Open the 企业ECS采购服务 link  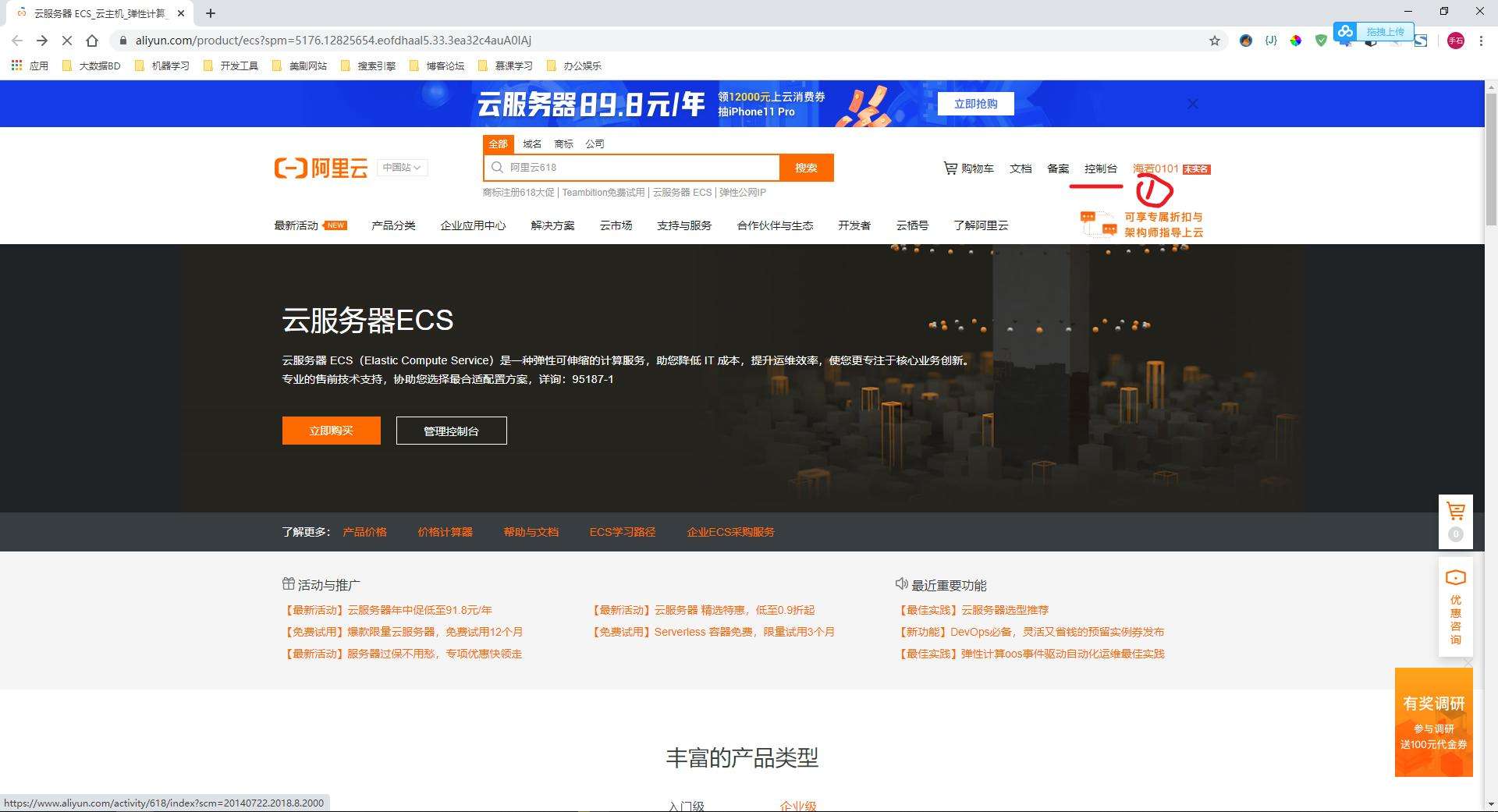tap(730, 532)
